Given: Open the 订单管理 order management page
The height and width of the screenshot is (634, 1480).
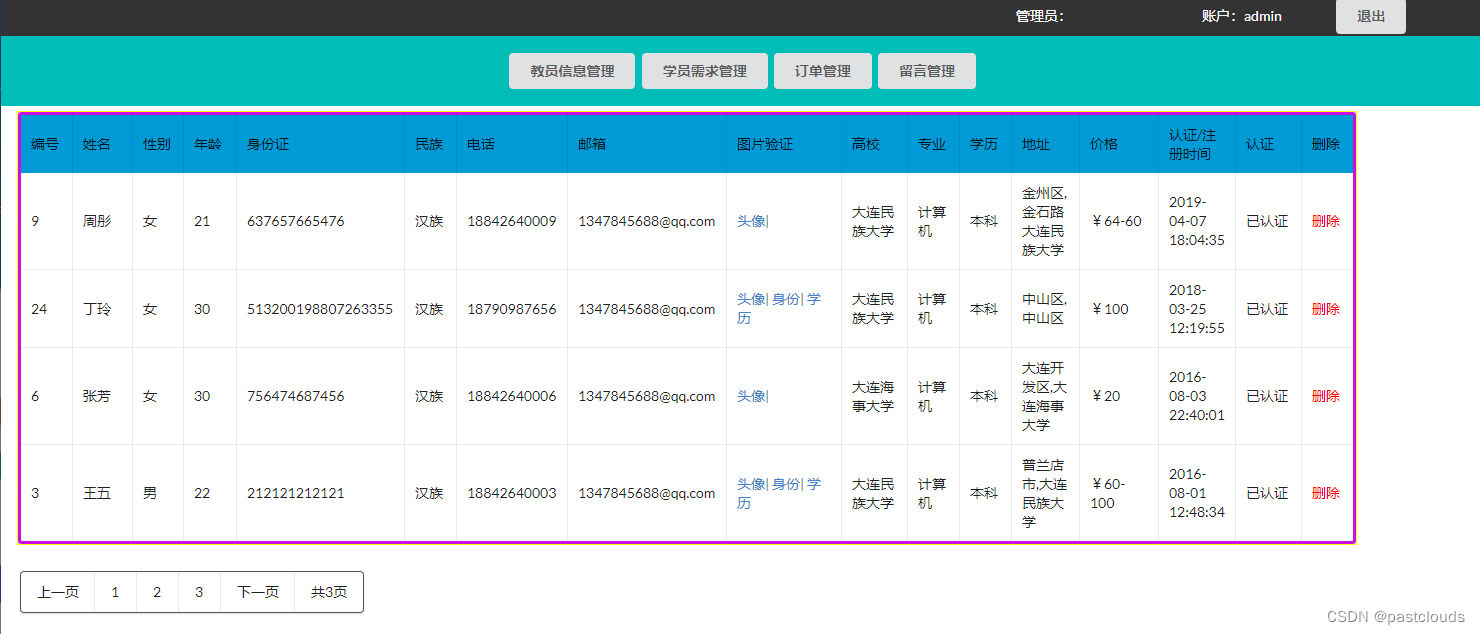Looking at the screenshot, I should pyautogui.click(x=822, y=70).
